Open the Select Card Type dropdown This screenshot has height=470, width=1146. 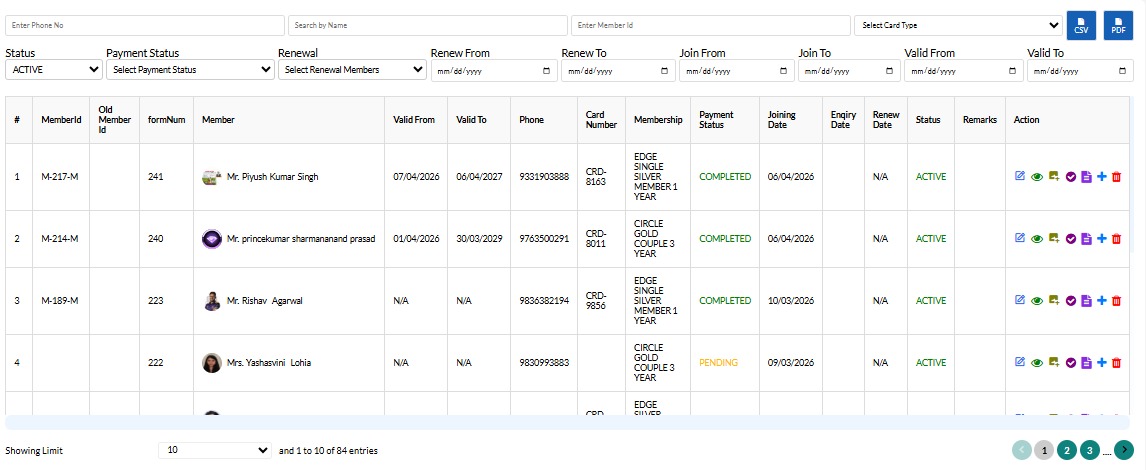pos(958,25)
